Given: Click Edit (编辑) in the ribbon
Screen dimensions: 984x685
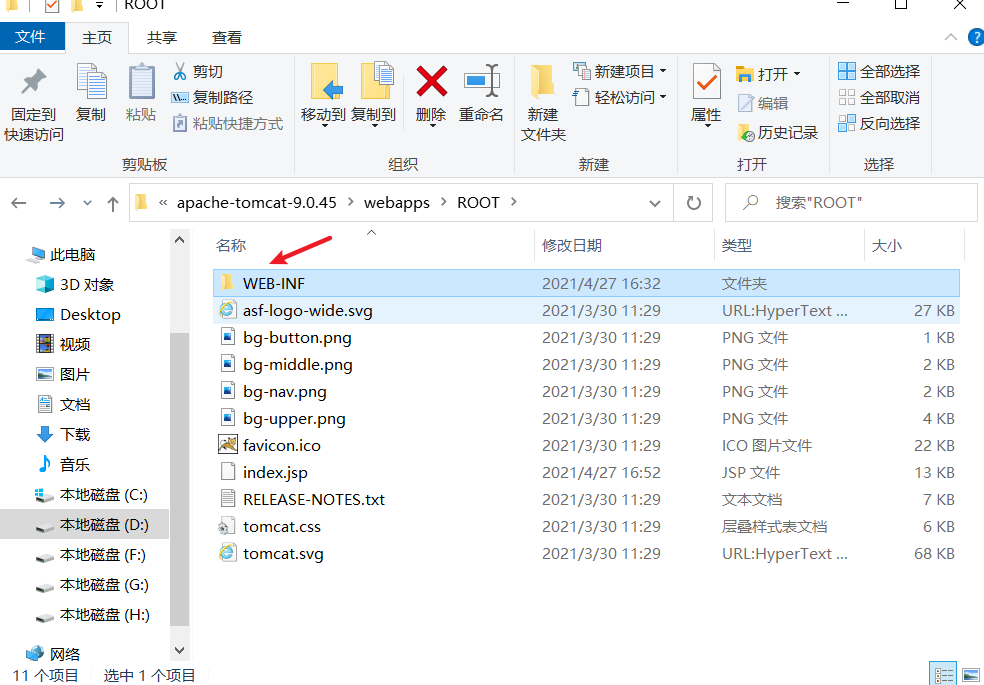Looking at the screenshot, I should [x=762, y=104].
